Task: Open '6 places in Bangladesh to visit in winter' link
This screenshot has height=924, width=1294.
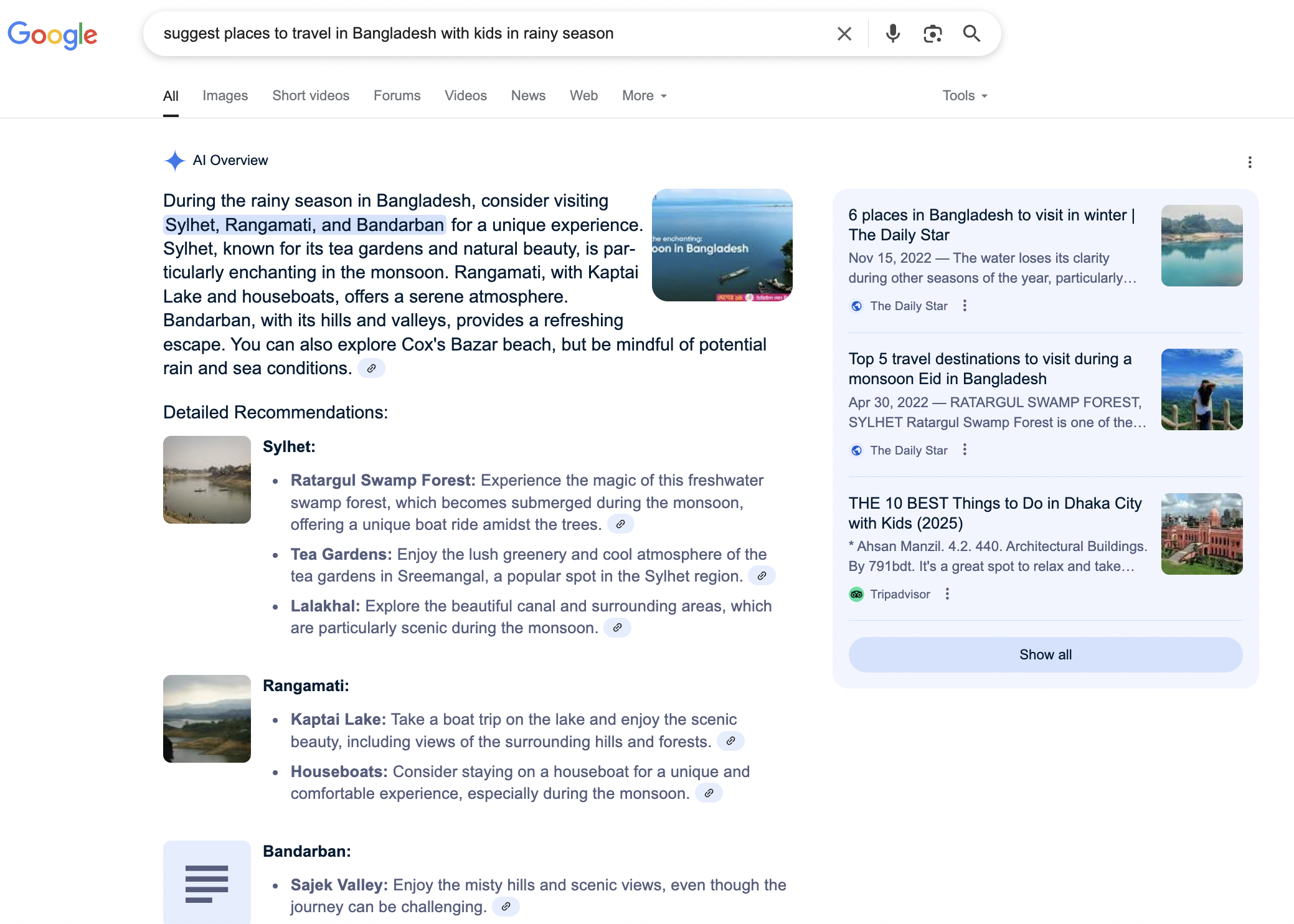Action: pos(992,225)
